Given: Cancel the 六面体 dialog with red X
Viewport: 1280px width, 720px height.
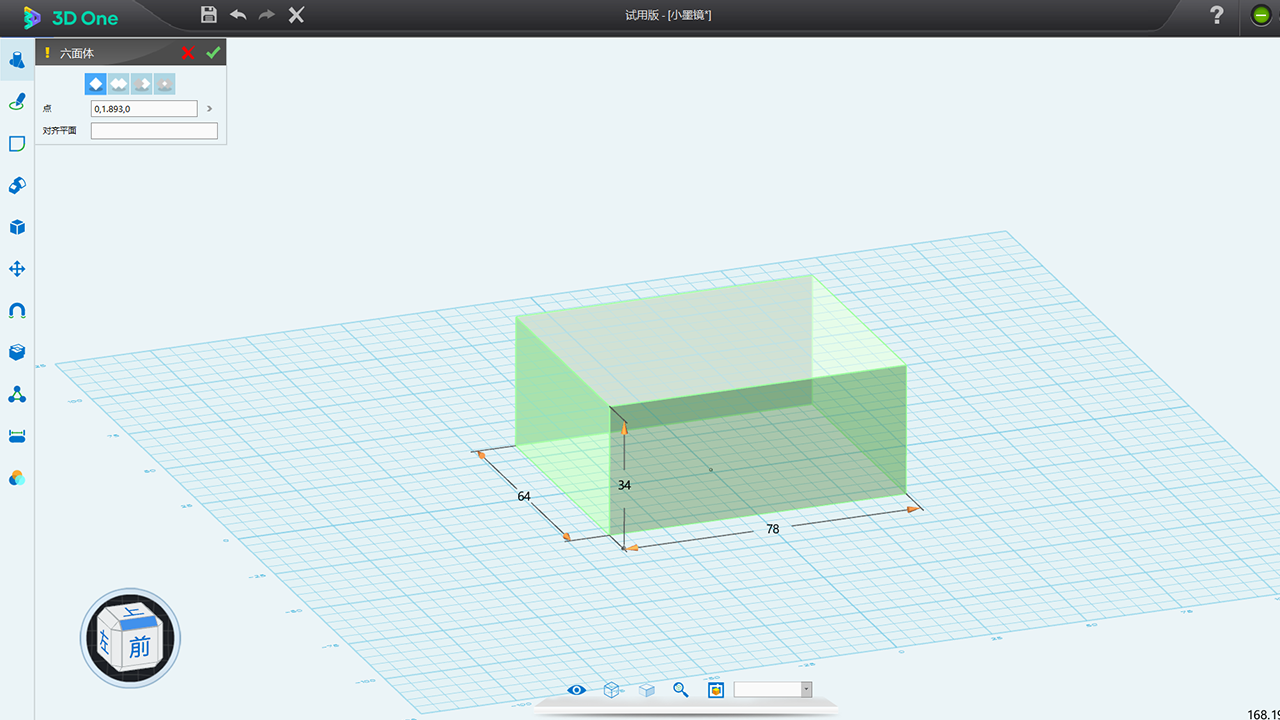Looking at the screenshot, I should click(x=188, y=53).
